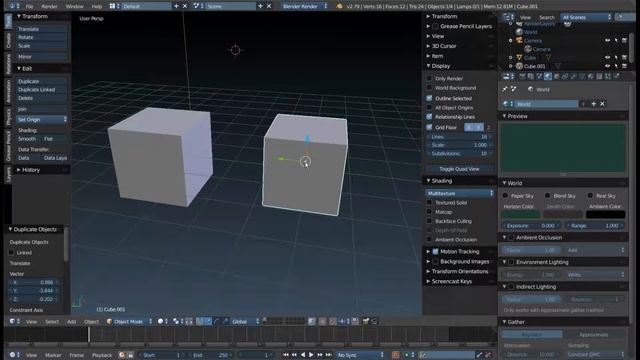Enable the Textured Solid checkbox
This screenshot has height=360, width=640.
coord(429,202)
